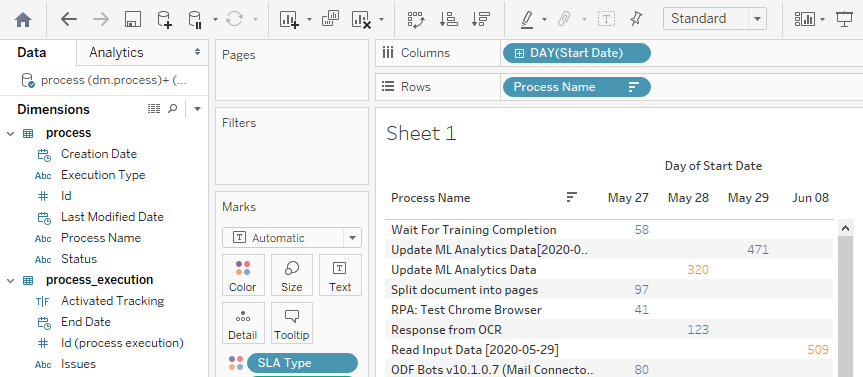This screenshot has height=377, width=863.
Task: Click value 471 in the table
Action: 757,250
